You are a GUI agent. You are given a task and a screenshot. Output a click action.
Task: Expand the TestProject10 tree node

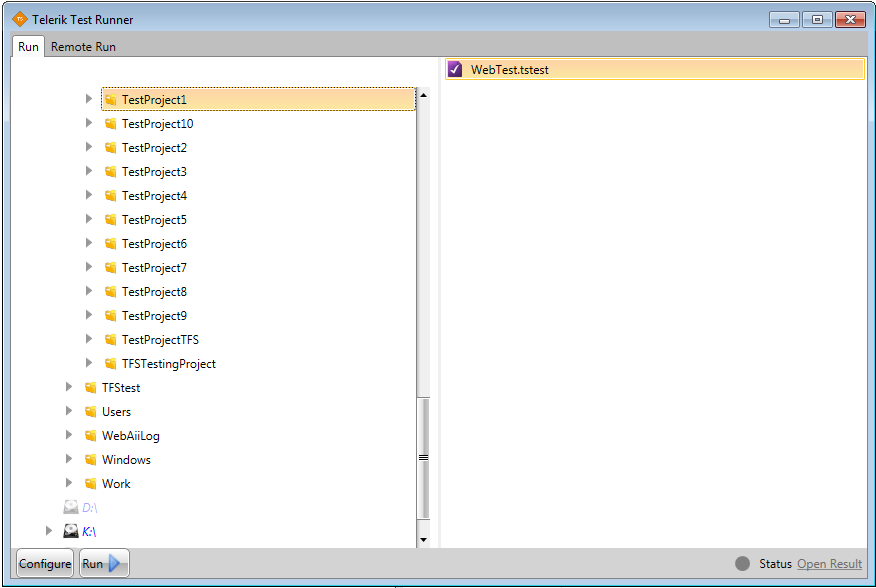tap(89, 123)
